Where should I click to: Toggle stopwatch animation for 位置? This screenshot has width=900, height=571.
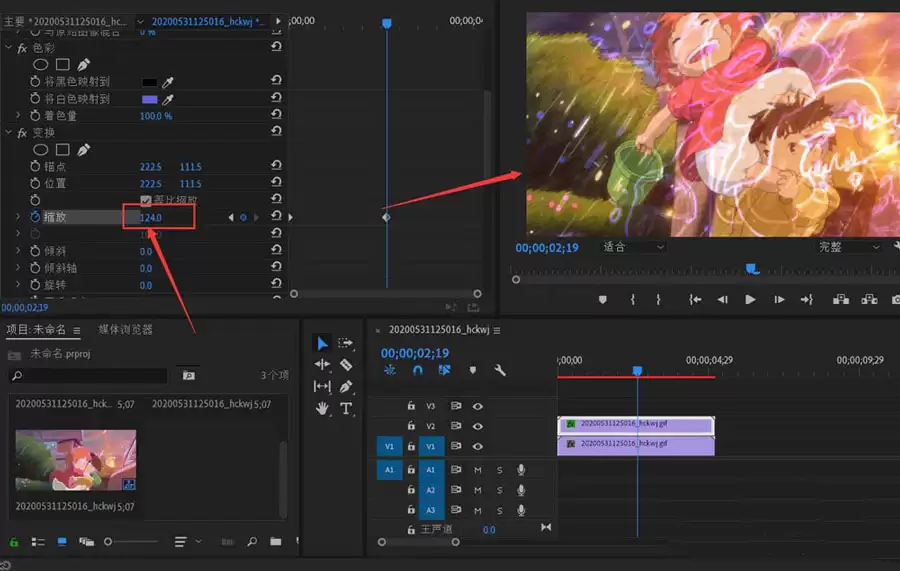click(x=35, y=184)
